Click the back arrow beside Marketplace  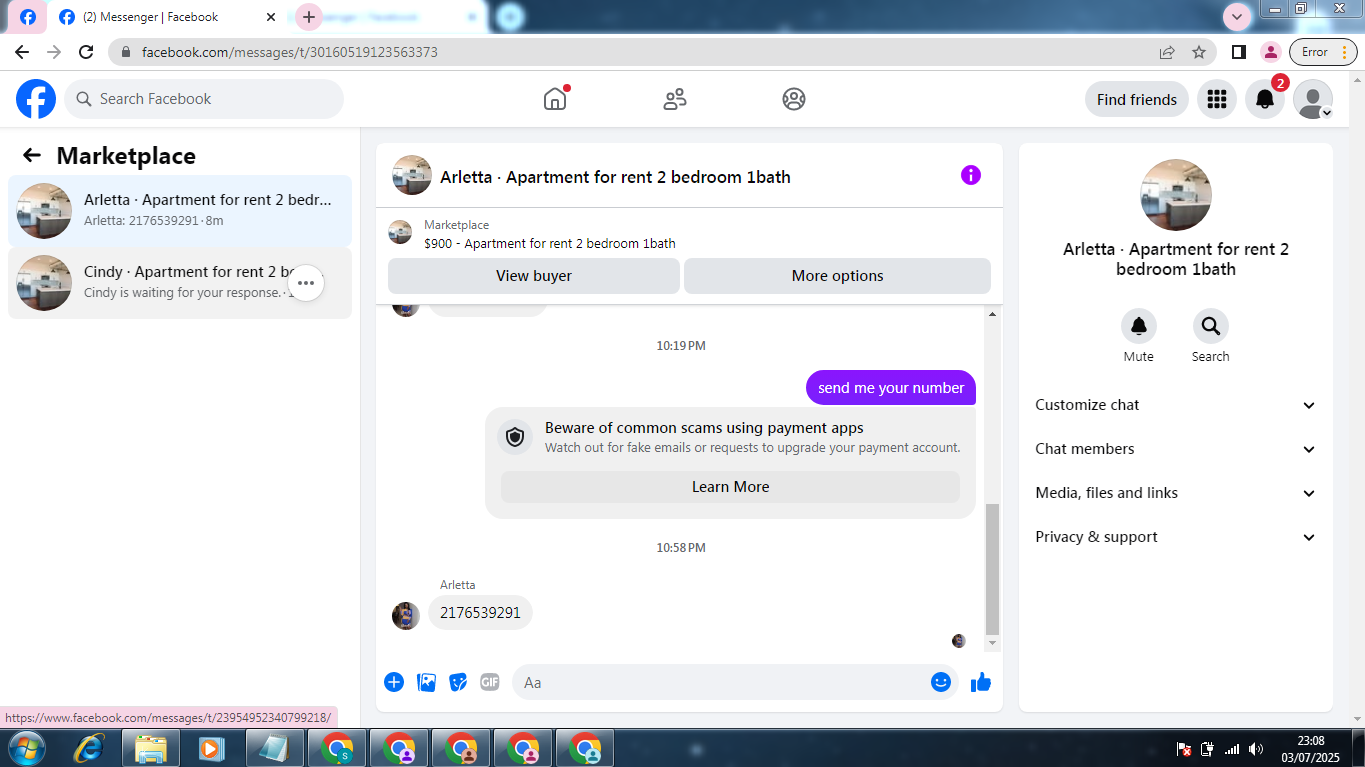tap(32, 155)
